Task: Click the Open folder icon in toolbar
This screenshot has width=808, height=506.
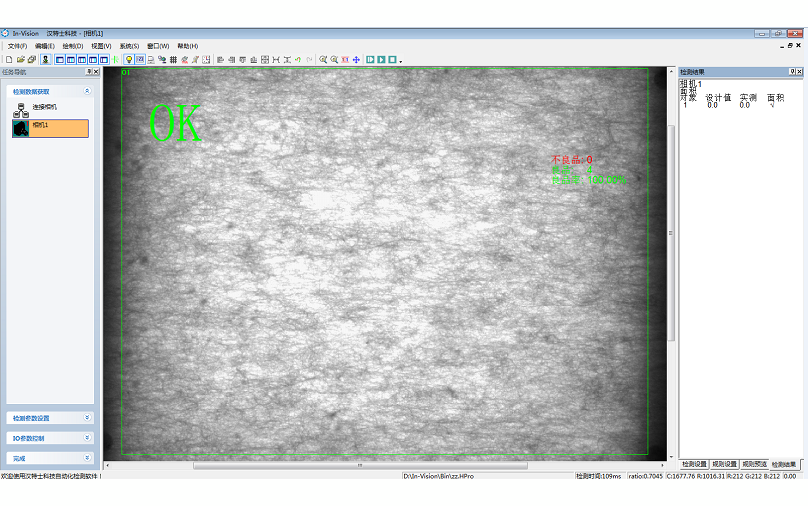Action: (20, 60)
